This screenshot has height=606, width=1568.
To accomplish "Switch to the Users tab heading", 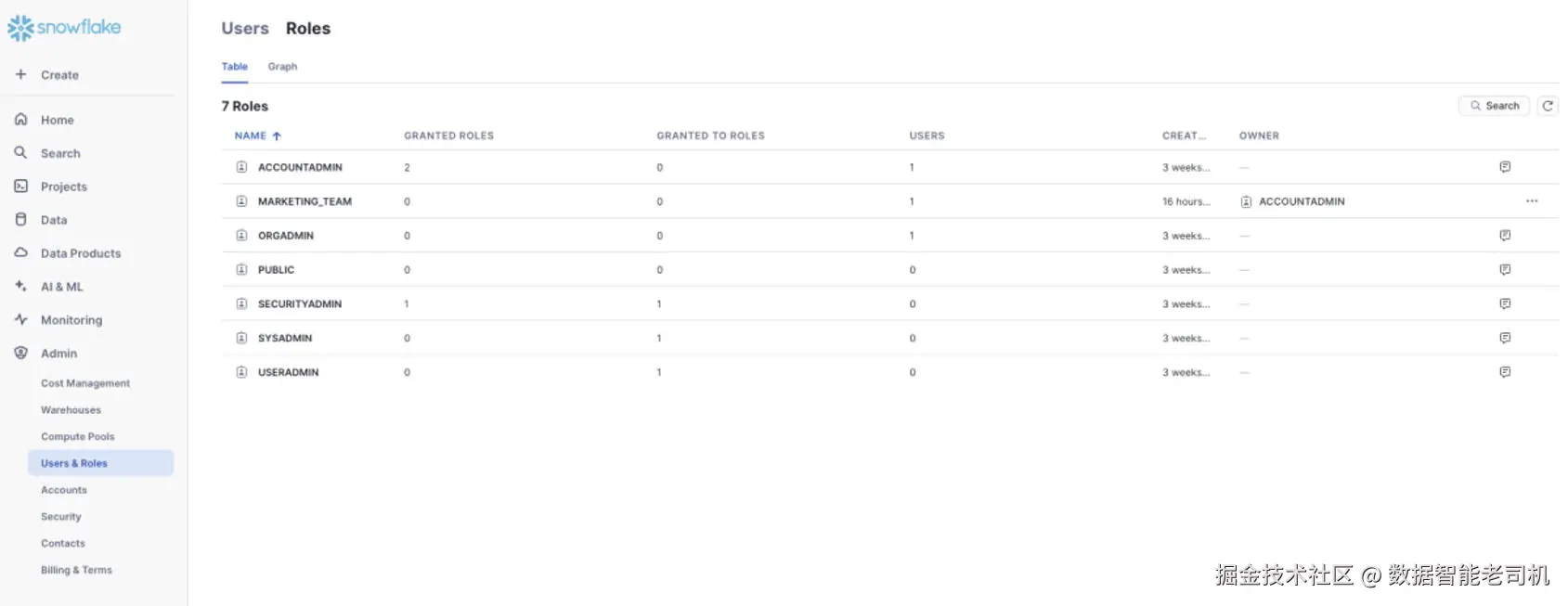I will click(x=245, y=29).
